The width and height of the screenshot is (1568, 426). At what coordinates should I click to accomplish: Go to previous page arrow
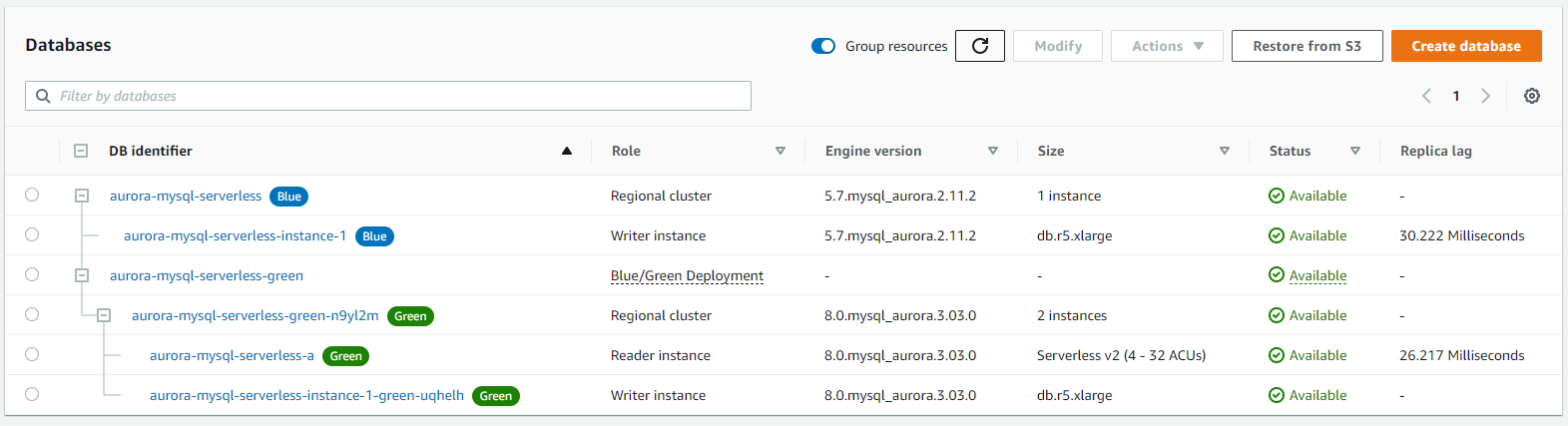coord(1426,96)
